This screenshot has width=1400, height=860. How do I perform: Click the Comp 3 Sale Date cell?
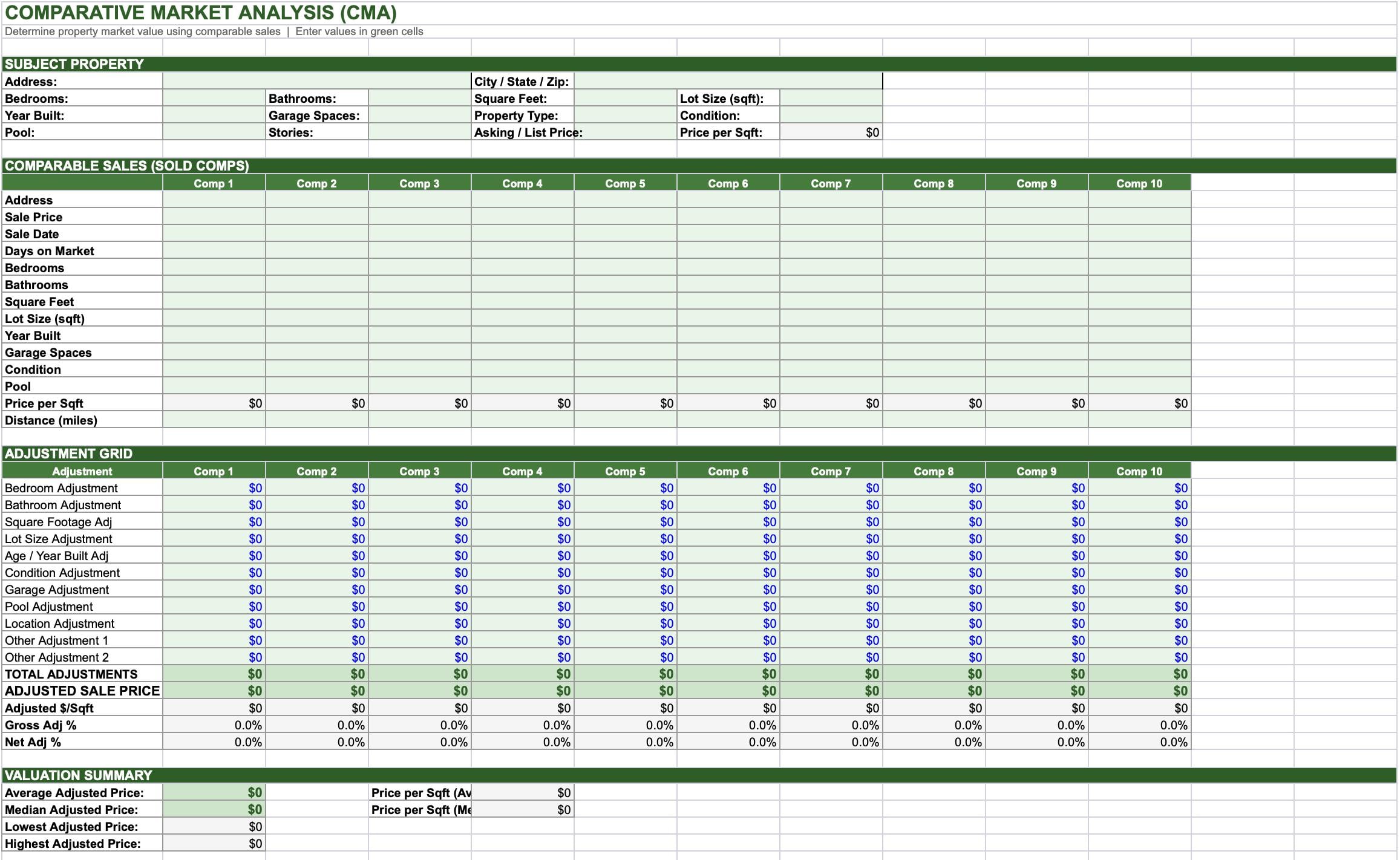click(420, 233)
